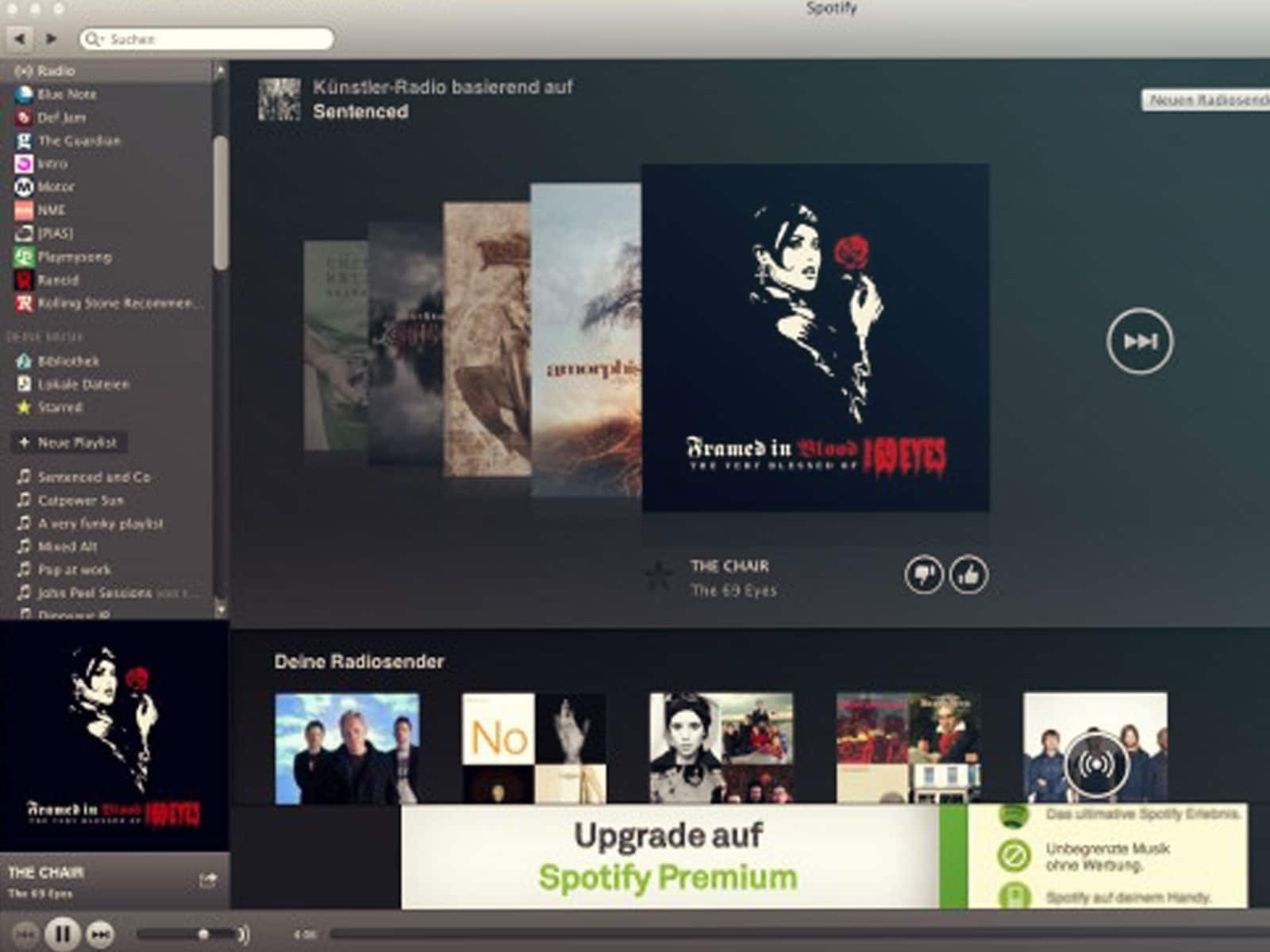Screen dimensions: 1270x952
Task: Click the sidebar scrollbar thumb
Action: pyautogui.click(x=221, y=203)
